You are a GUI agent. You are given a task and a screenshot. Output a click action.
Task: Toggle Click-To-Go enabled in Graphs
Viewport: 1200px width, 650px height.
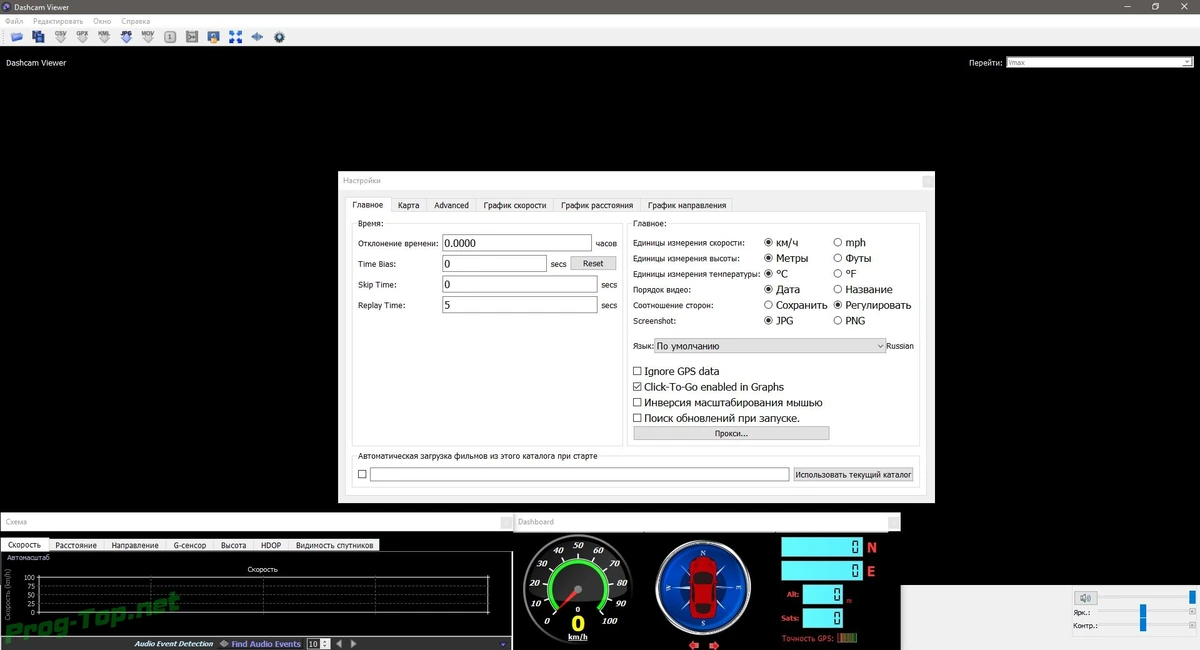point(708,387)
